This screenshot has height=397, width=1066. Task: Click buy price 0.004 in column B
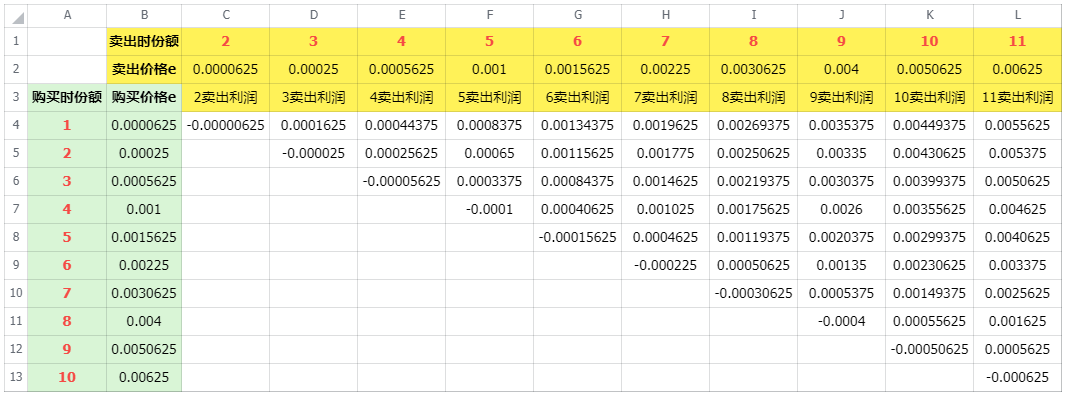144,321
